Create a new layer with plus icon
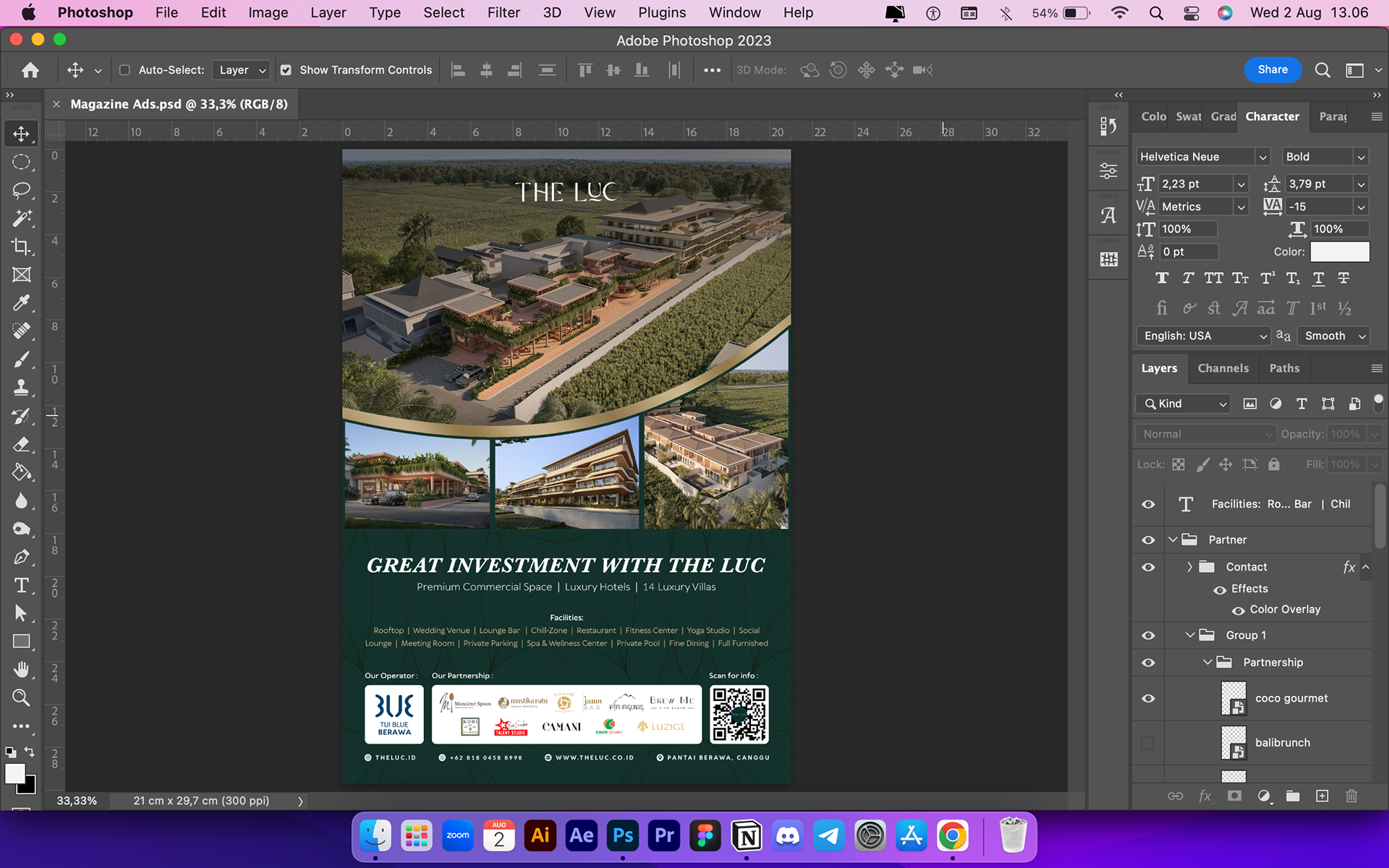 (x=1322, y=796)
